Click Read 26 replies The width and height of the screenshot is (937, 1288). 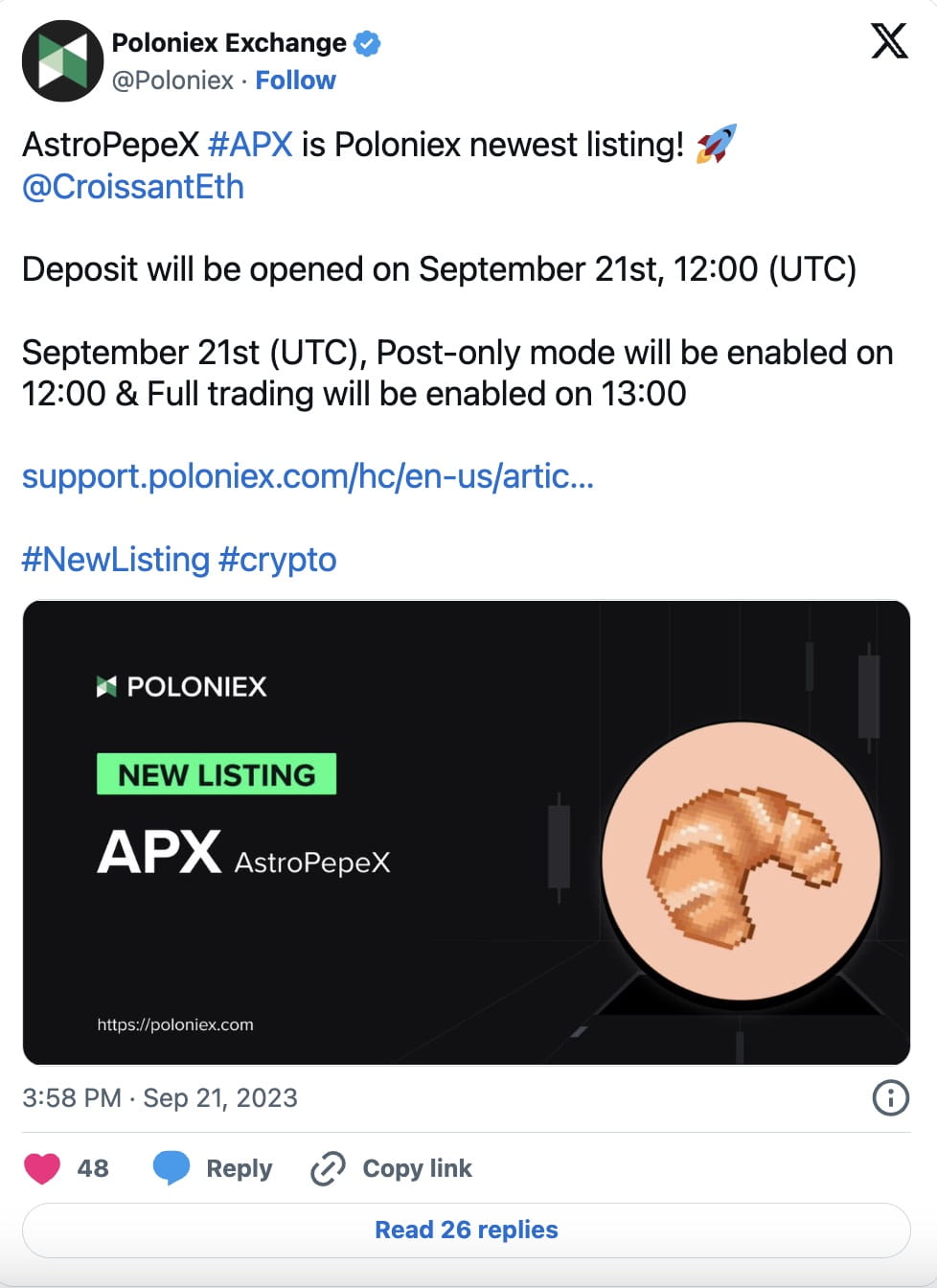pyautogui.click(x=468, y=1230)
